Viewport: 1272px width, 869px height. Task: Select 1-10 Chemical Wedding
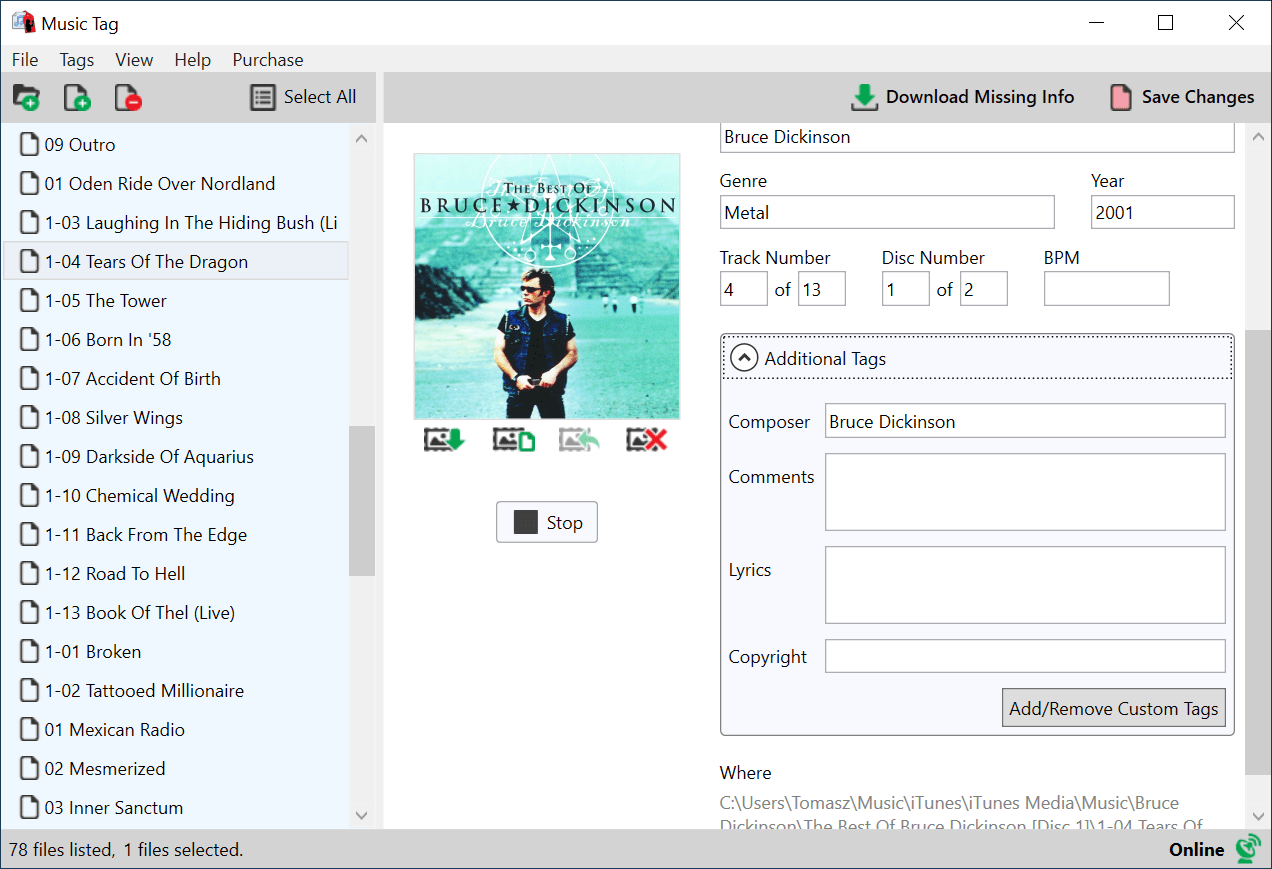[x=175, y=496]
